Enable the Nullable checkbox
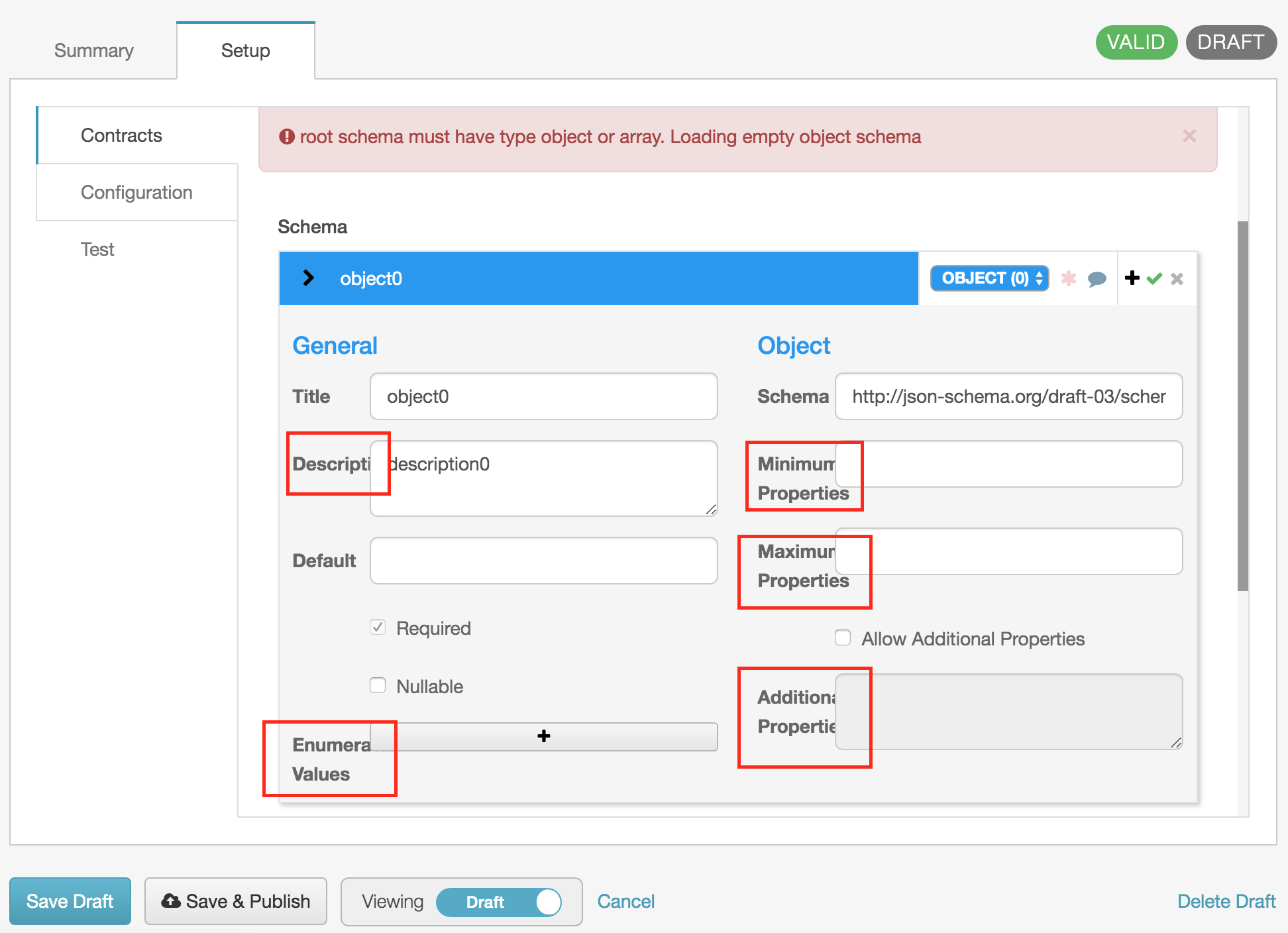1288x933 pixels. [x=378, y=685]
